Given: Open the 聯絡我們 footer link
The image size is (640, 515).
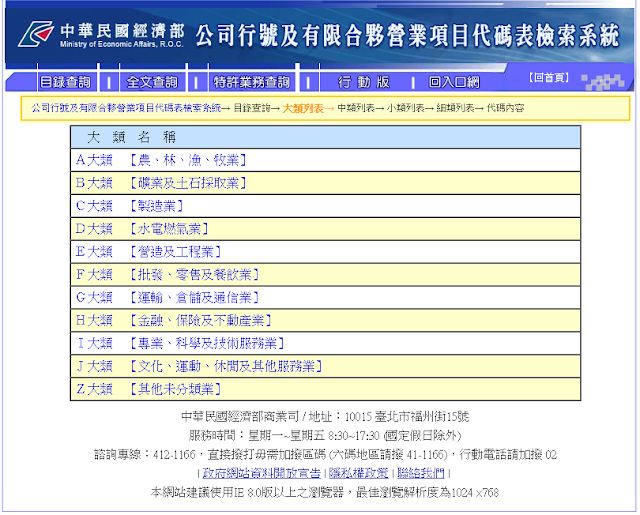Looking at the screenshot, I should point(420,473).
